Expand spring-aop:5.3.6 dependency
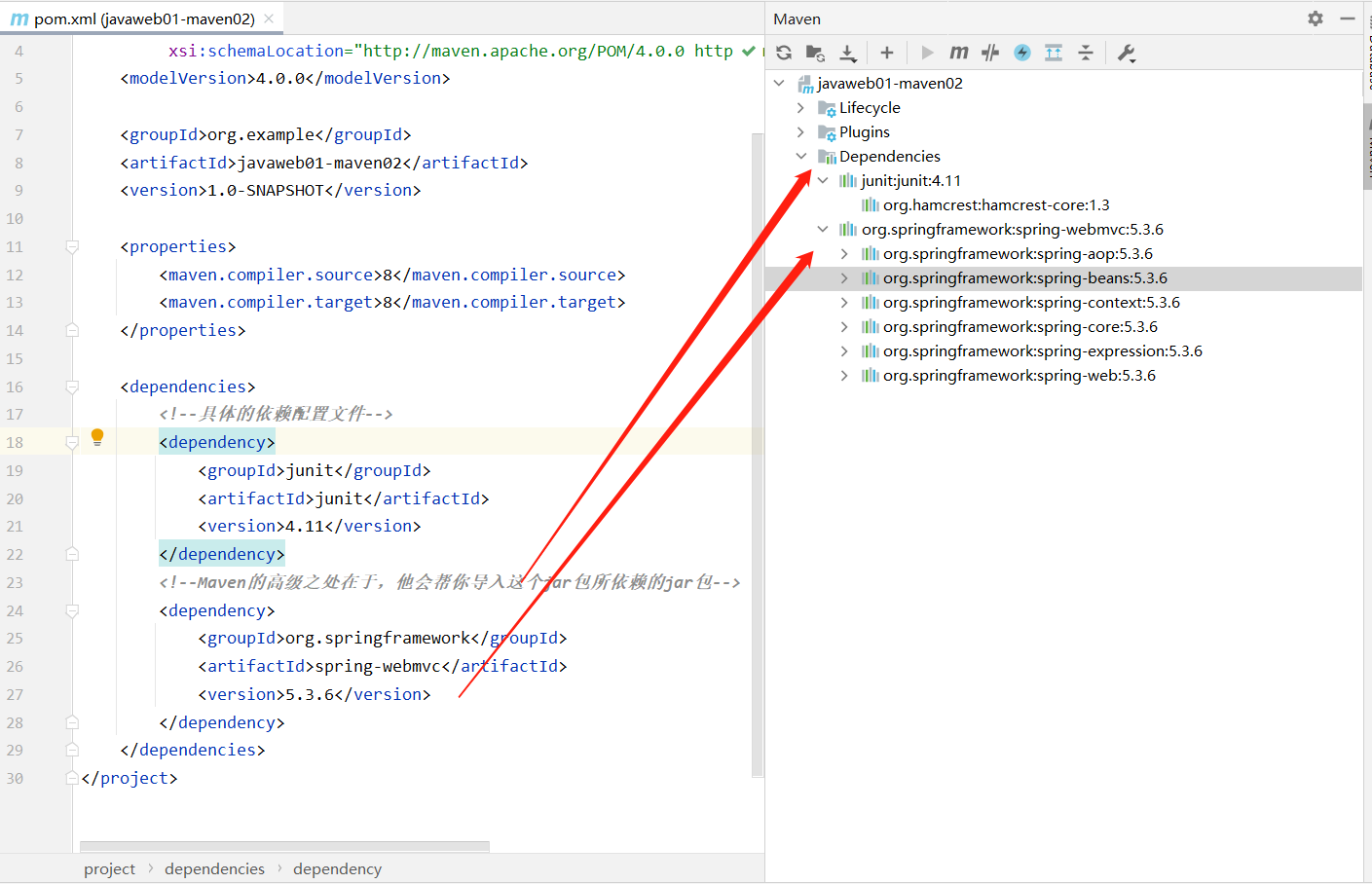1372x884 pixels. (844, 254)
